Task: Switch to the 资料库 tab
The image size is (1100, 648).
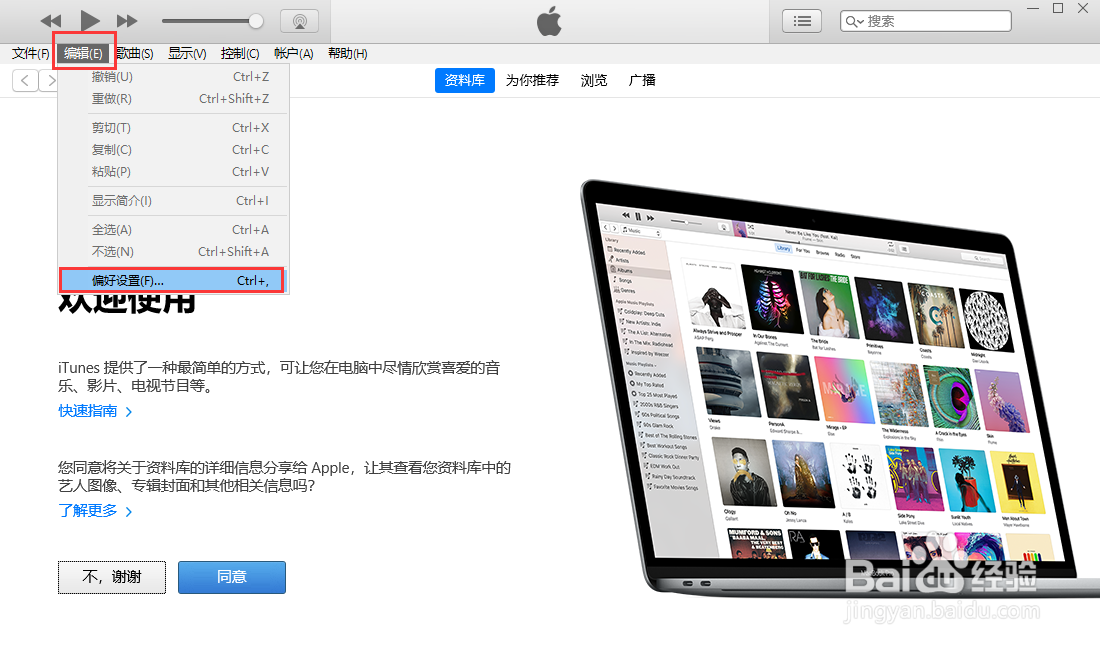Action: [x=464, y=80]
